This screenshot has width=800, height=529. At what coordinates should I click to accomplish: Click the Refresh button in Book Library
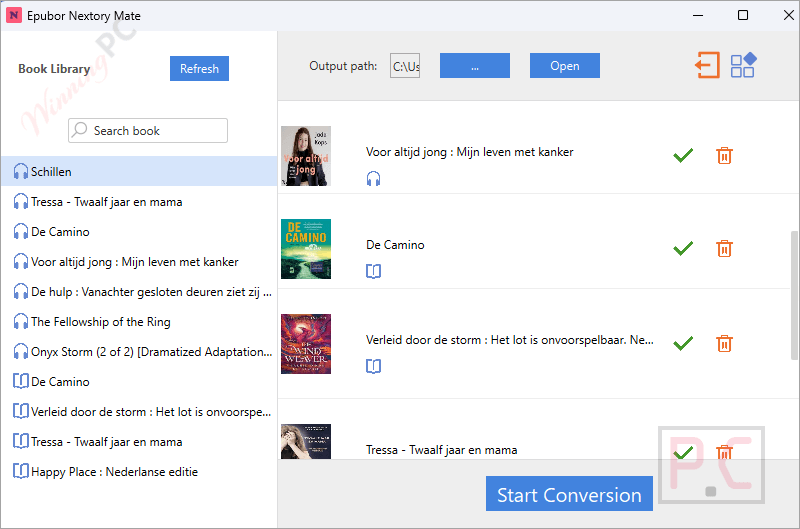199,68
